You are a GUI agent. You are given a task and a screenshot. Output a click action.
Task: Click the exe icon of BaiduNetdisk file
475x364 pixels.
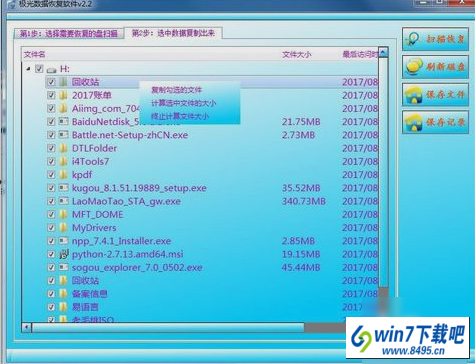coord(63,121)
